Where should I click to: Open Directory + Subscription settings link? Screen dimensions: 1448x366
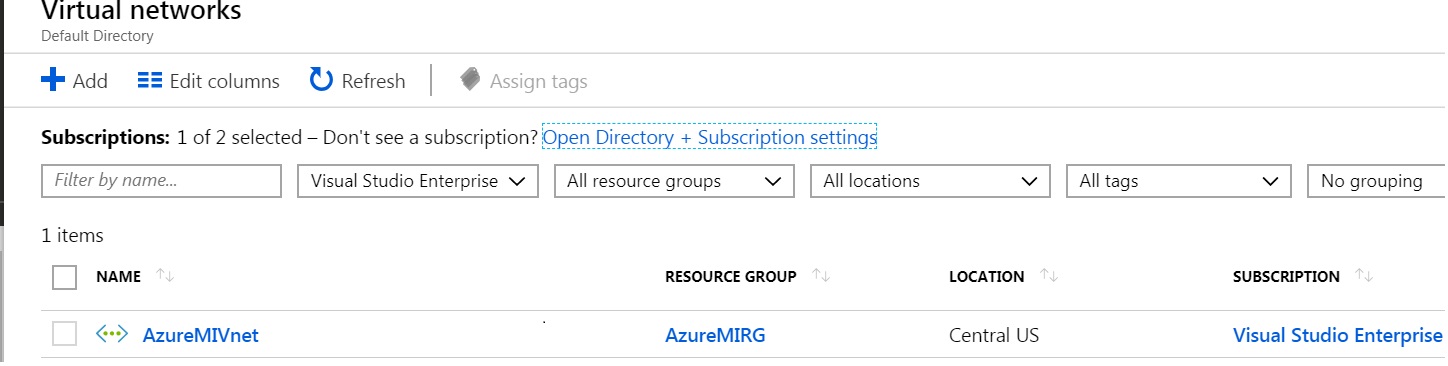[x=710, y=137]
